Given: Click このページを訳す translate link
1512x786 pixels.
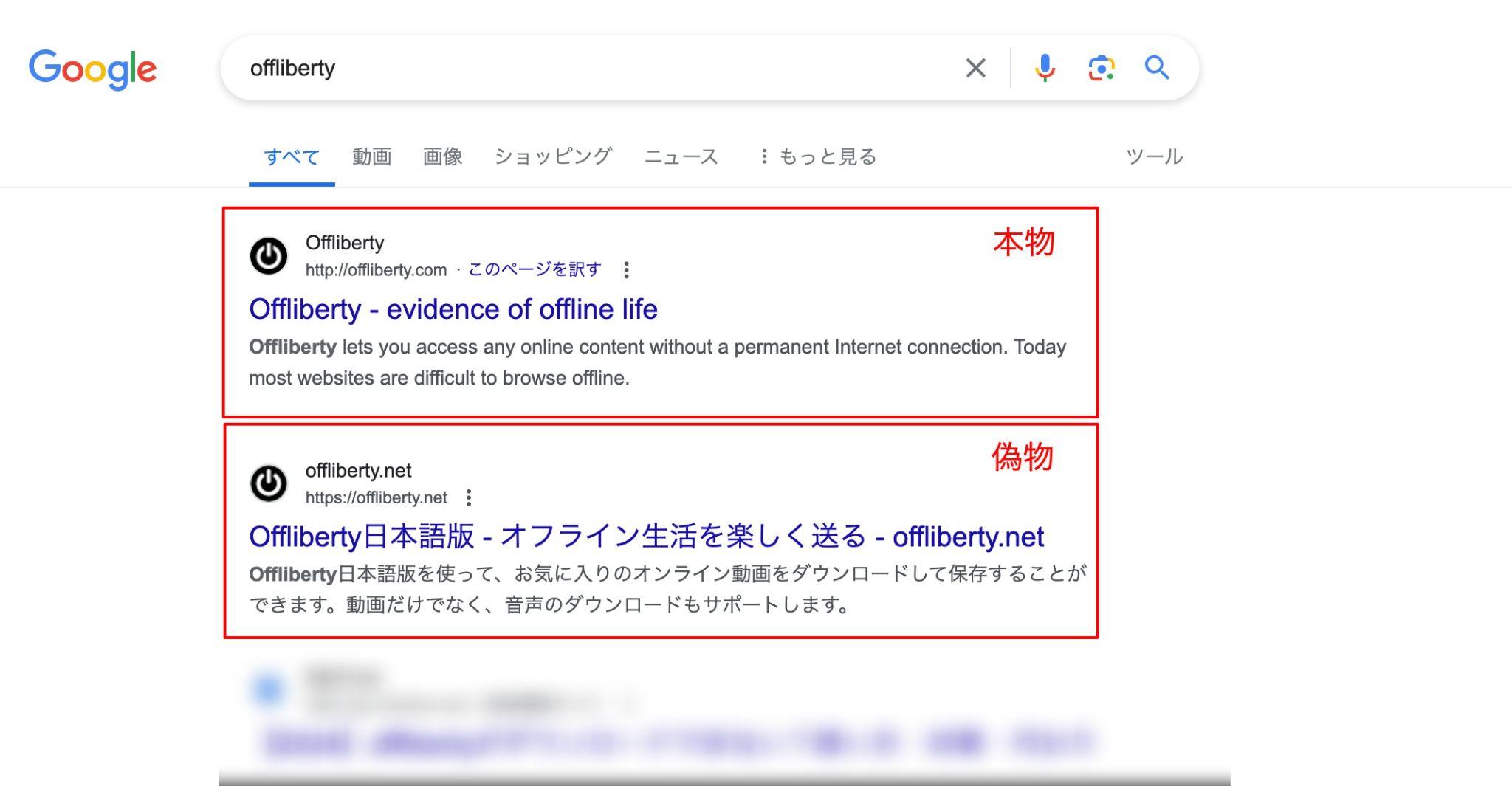Looking at the screenshot, I should pyautogui.click(x=535, y=269).
